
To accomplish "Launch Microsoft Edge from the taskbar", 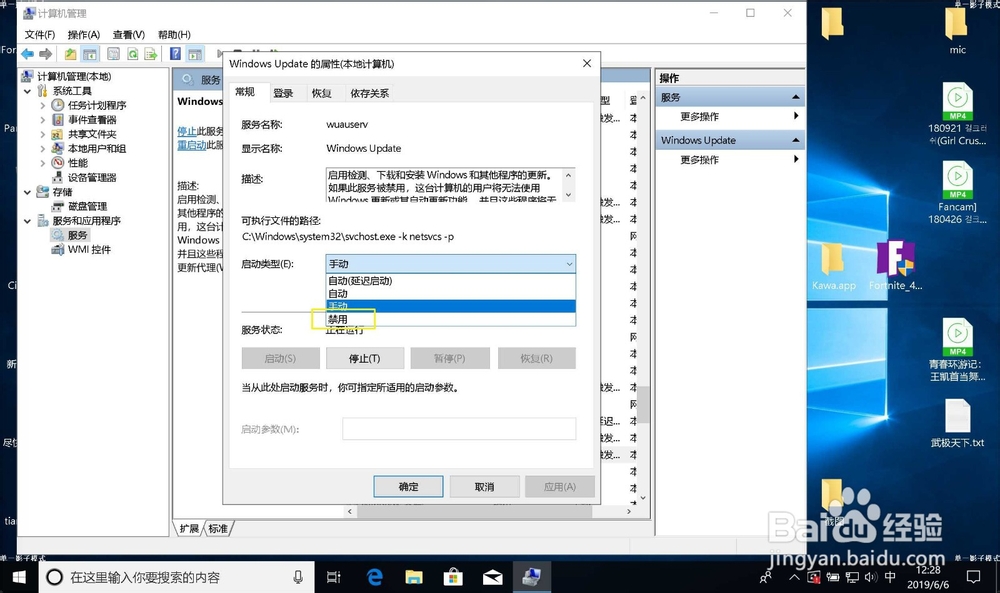I will tap(374, 577).
